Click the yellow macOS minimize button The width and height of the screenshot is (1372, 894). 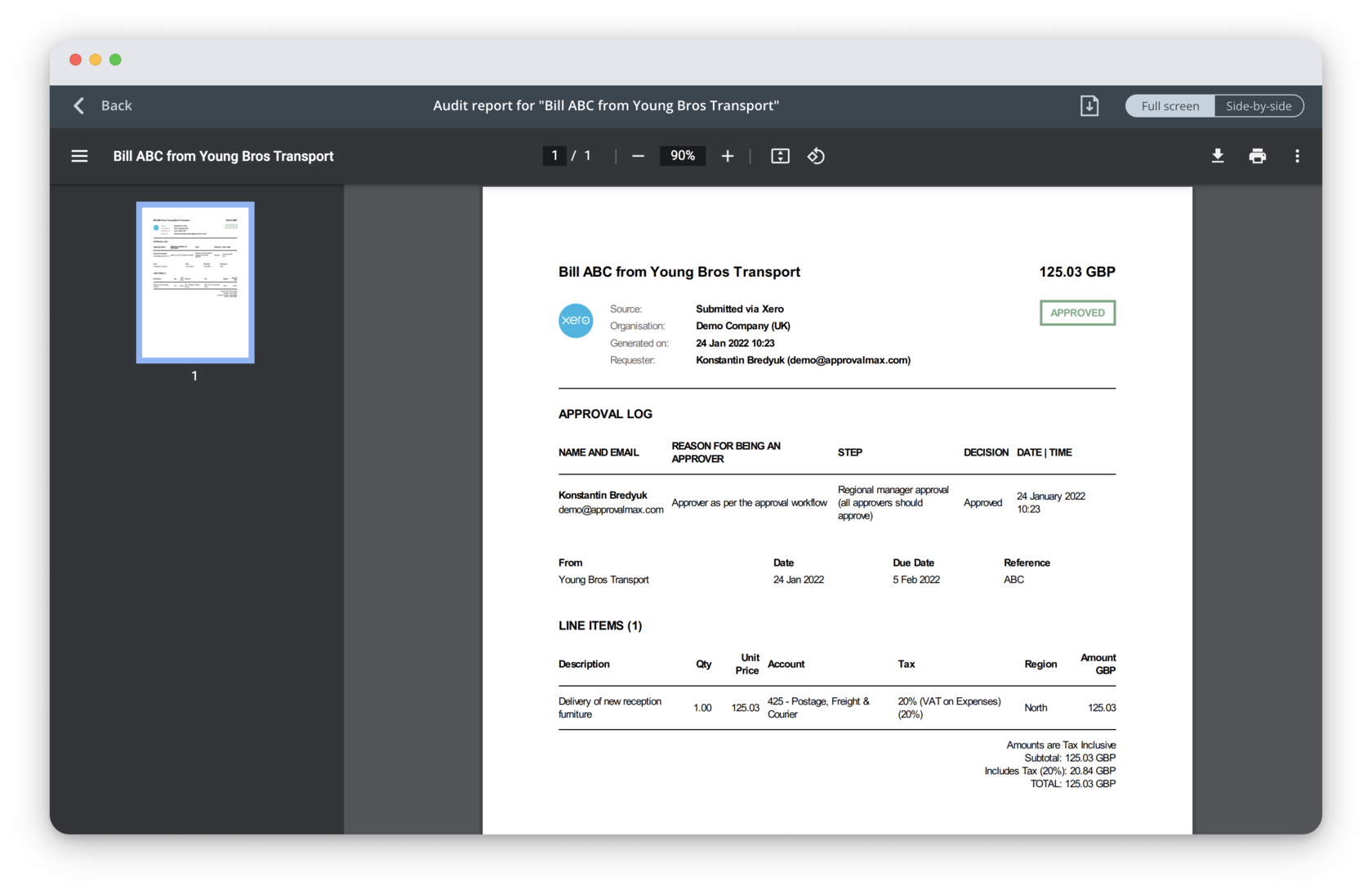(96, 60)
